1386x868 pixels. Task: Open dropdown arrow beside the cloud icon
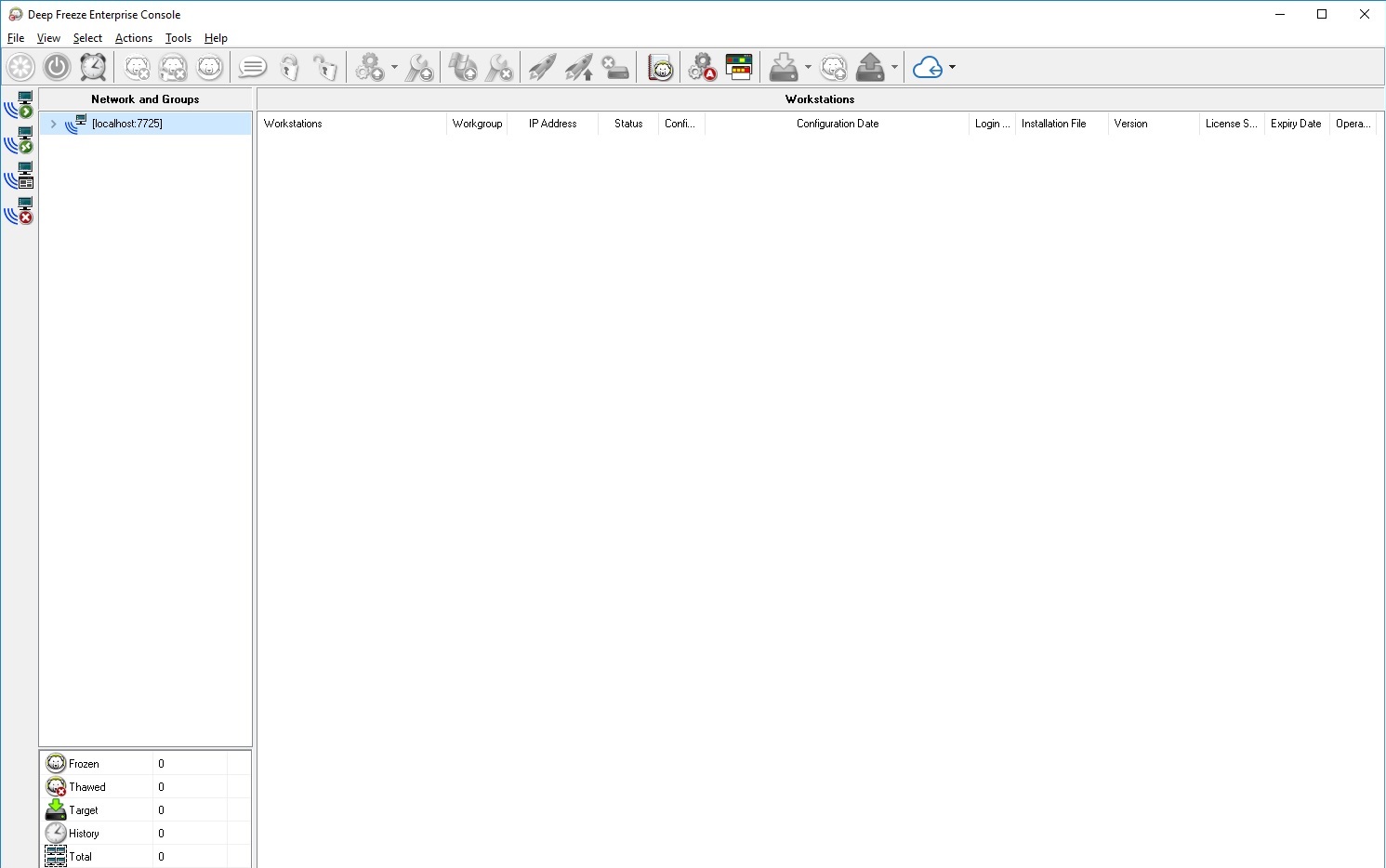tap(952, 67)
